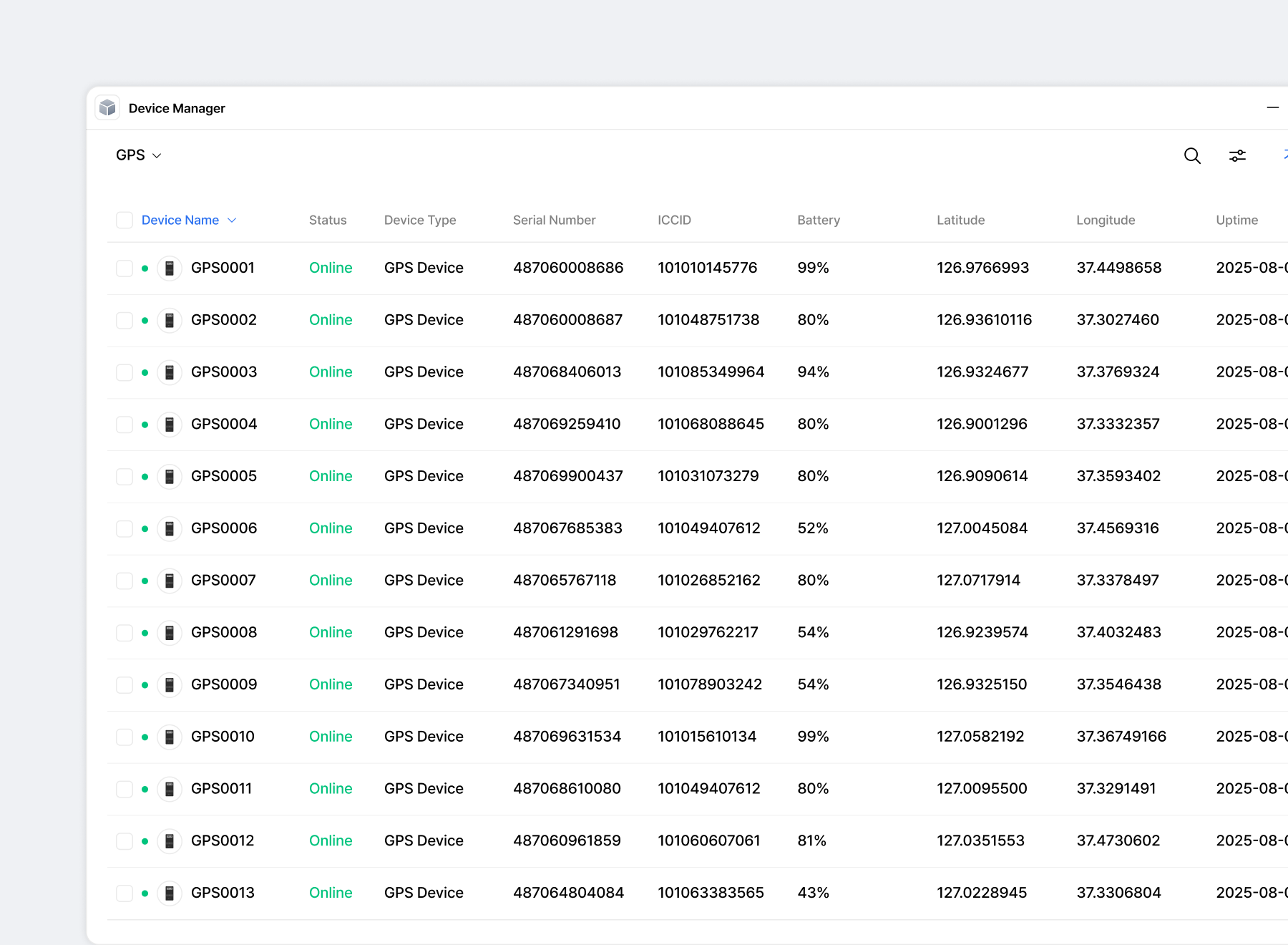1288x945 pixels.
Task: Expand the GPS category dropdown
Action: (x=139, y=155)
